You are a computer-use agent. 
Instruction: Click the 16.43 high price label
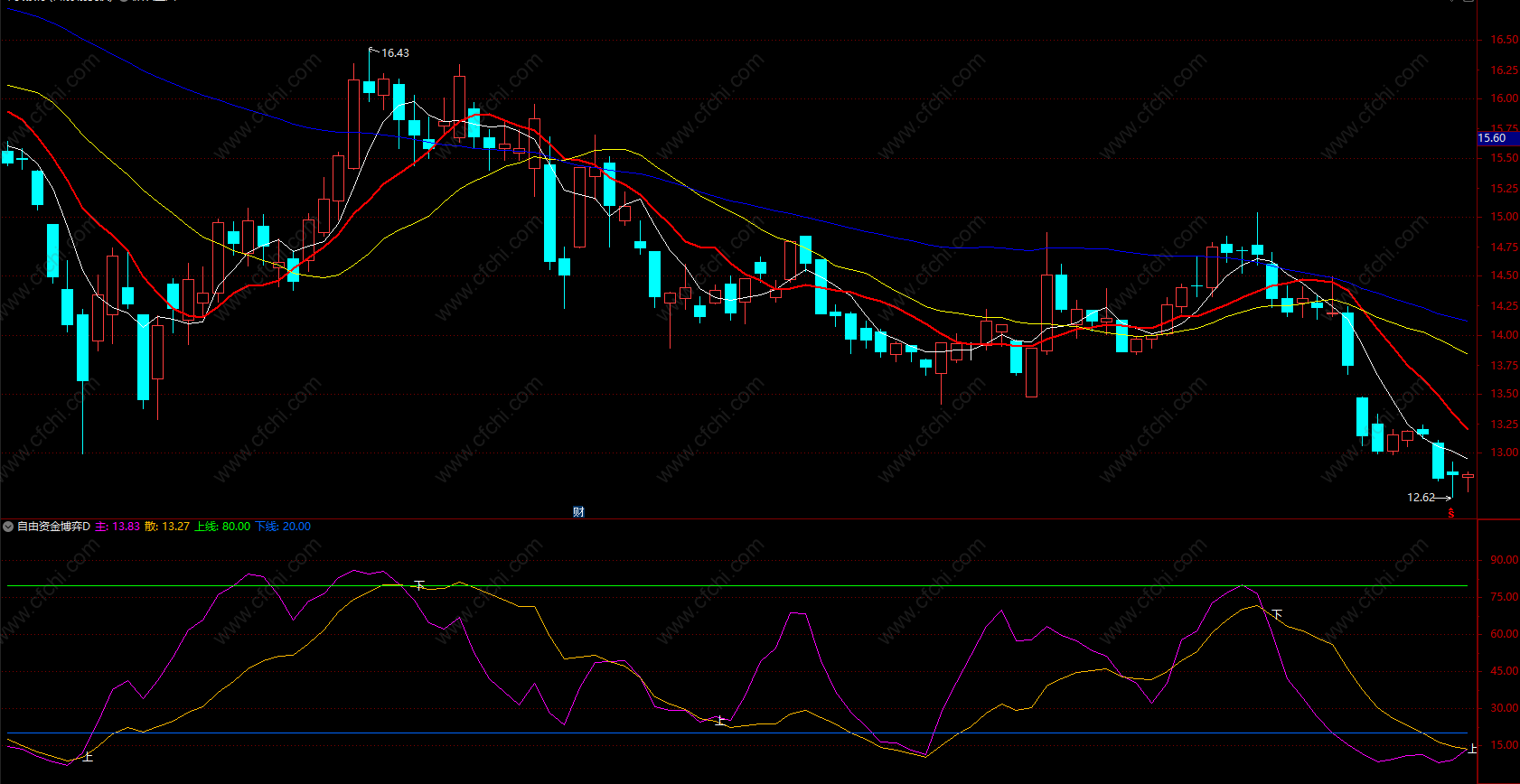(395, 53)
